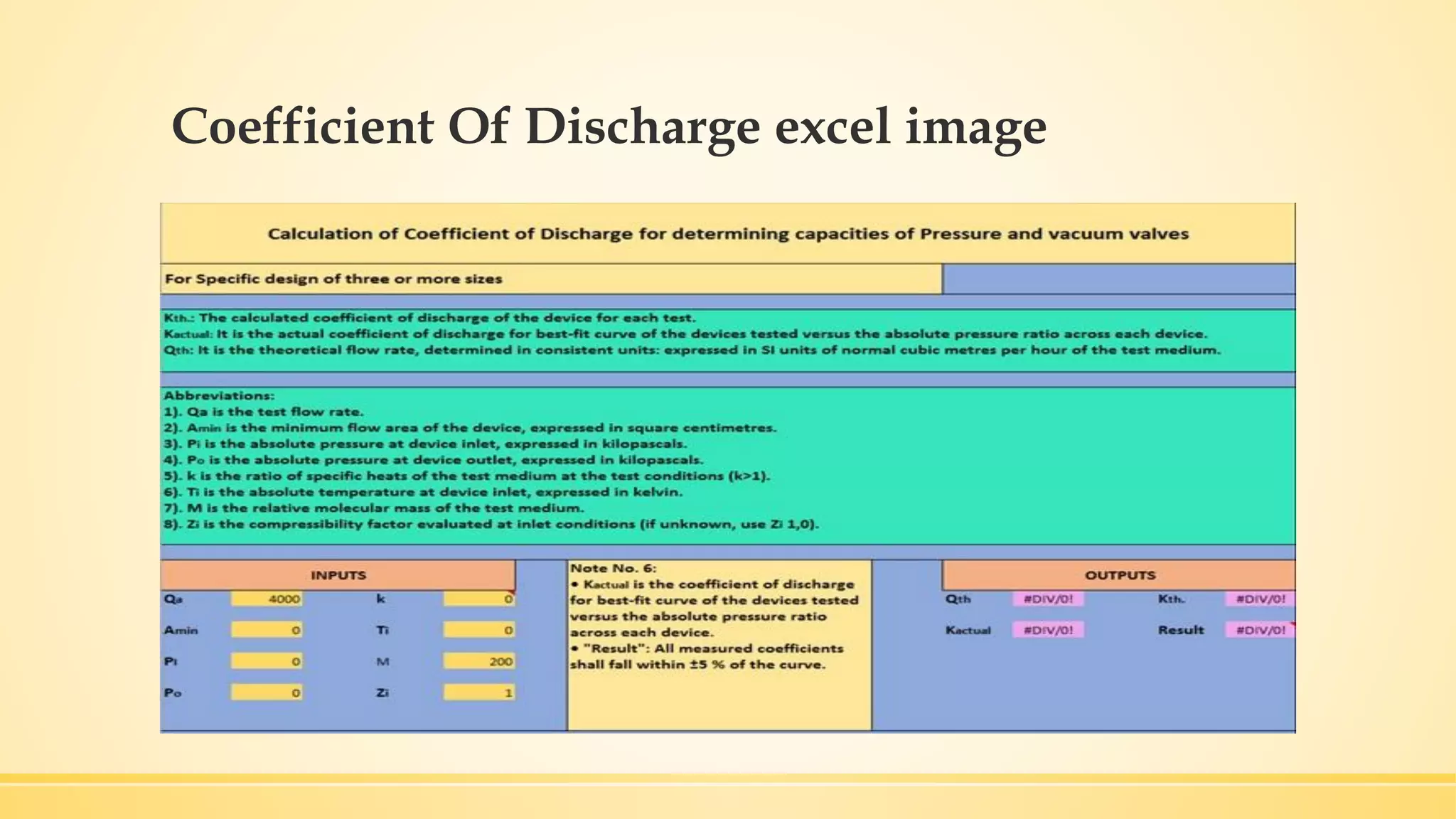Click the Amin minimum flow area definition line

point(470,428)
